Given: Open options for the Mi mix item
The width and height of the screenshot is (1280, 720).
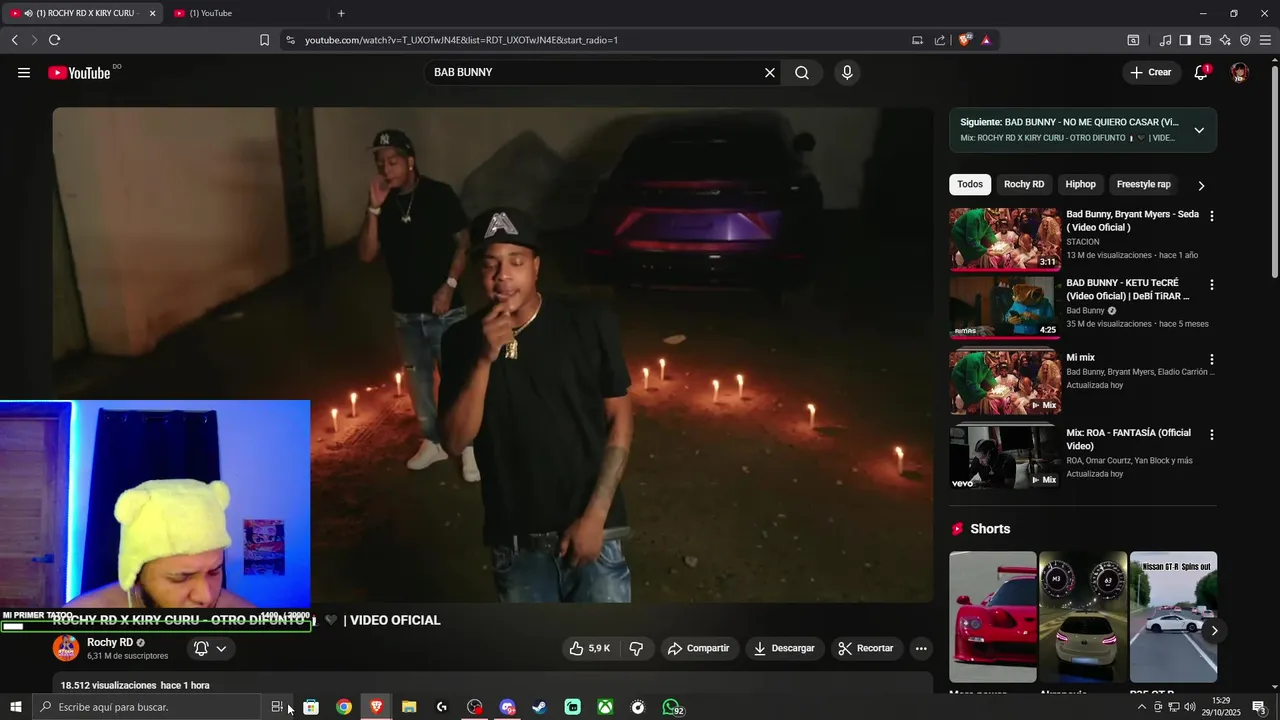Looking at the screenshot, I should 1212,359.
